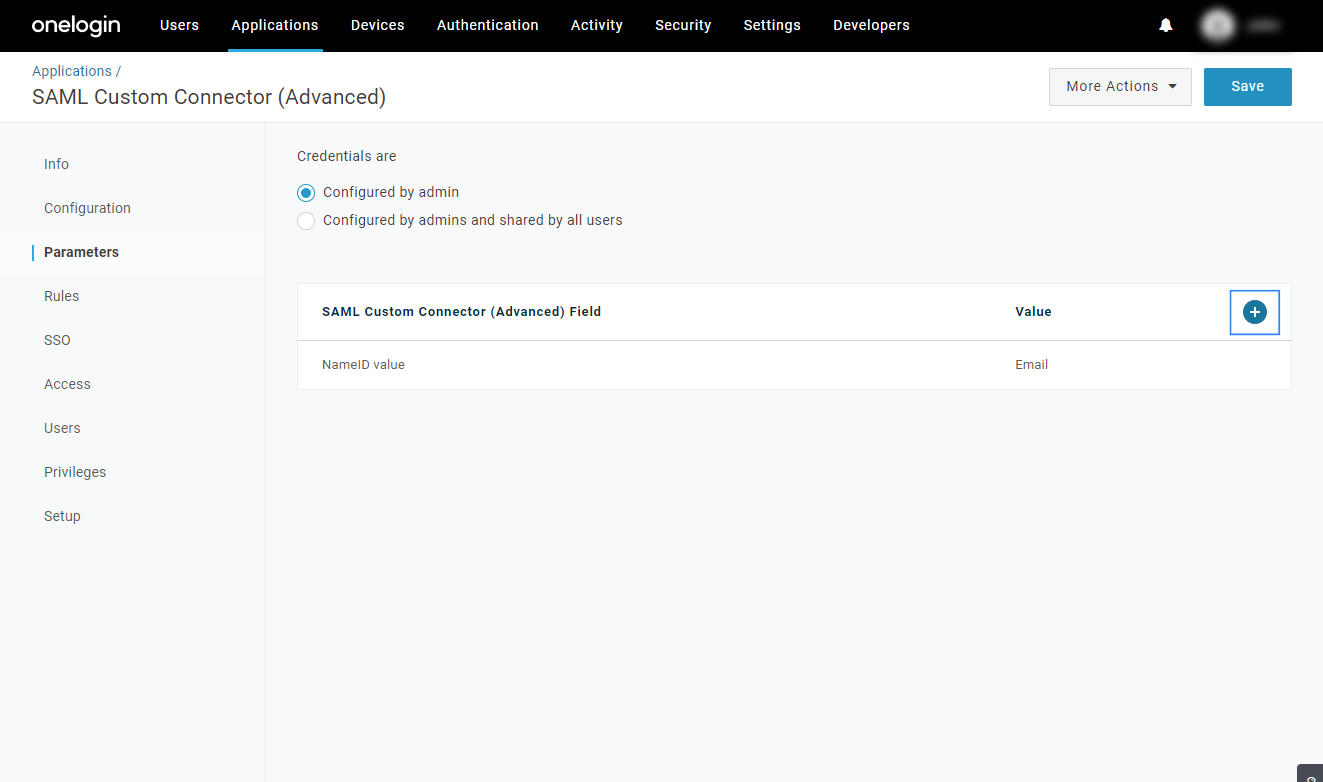Select 'Configured by admins and shared by all users'

(x=307, y=221)
